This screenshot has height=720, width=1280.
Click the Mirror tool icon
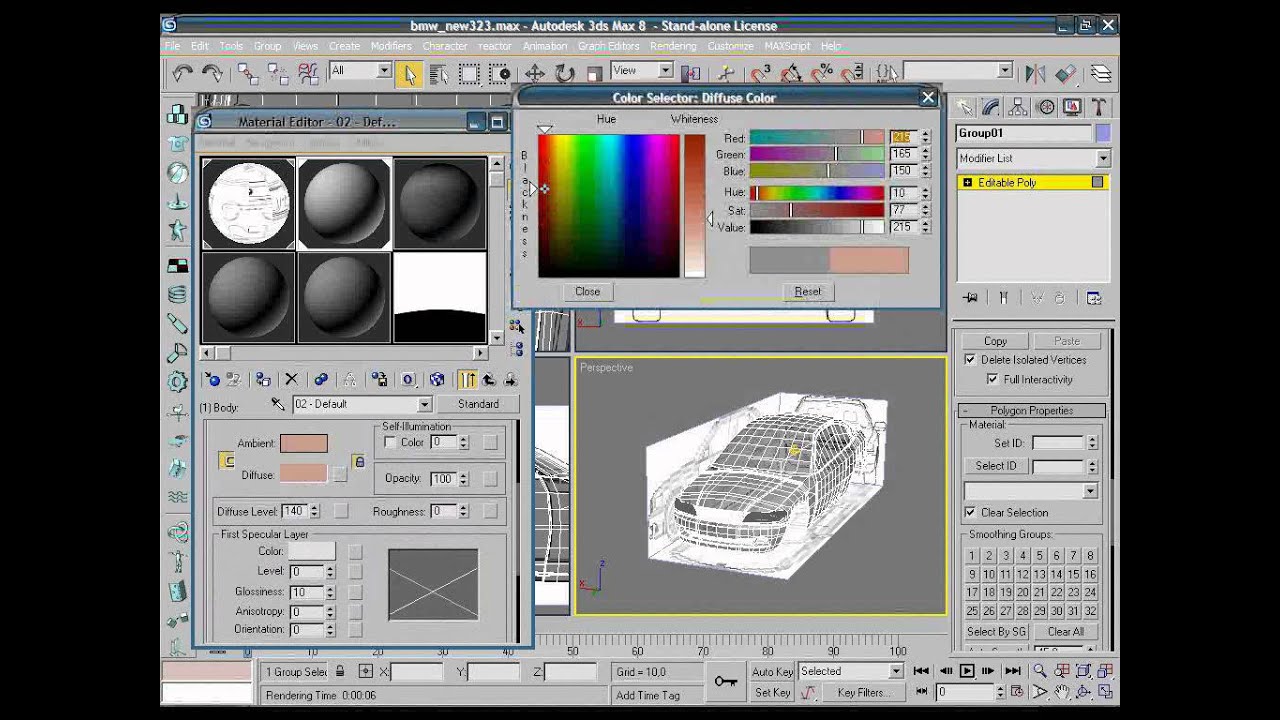coord(1036,72)
